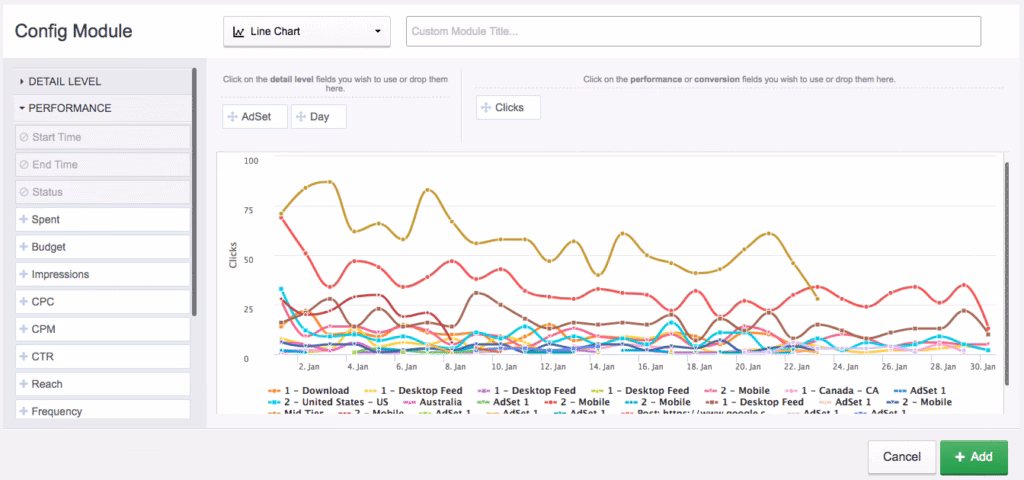Click the plus icon beside CTR
The width and height of the screenshot is (1024, 480).
click(23, 356)
